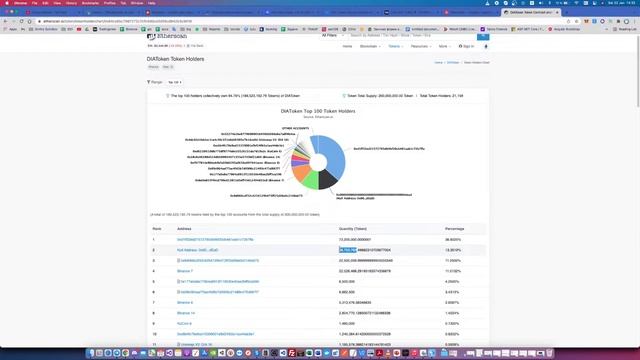Open rank 3 contract address link
The image size is (640, 360).
pos(220,260)
